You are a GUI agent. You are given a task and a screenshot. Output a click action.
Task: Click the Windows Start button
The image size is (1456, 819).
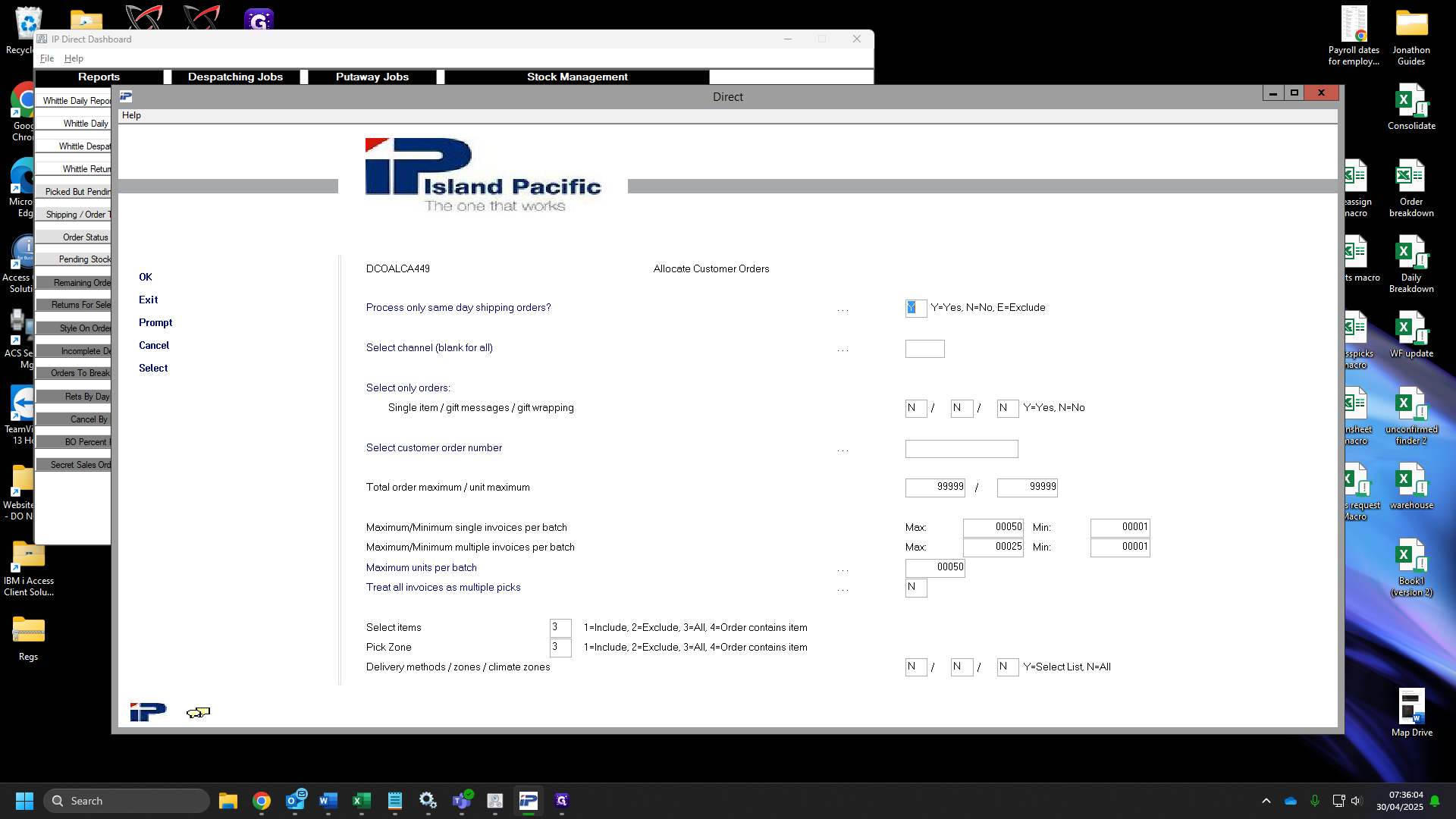coord(24,801)
